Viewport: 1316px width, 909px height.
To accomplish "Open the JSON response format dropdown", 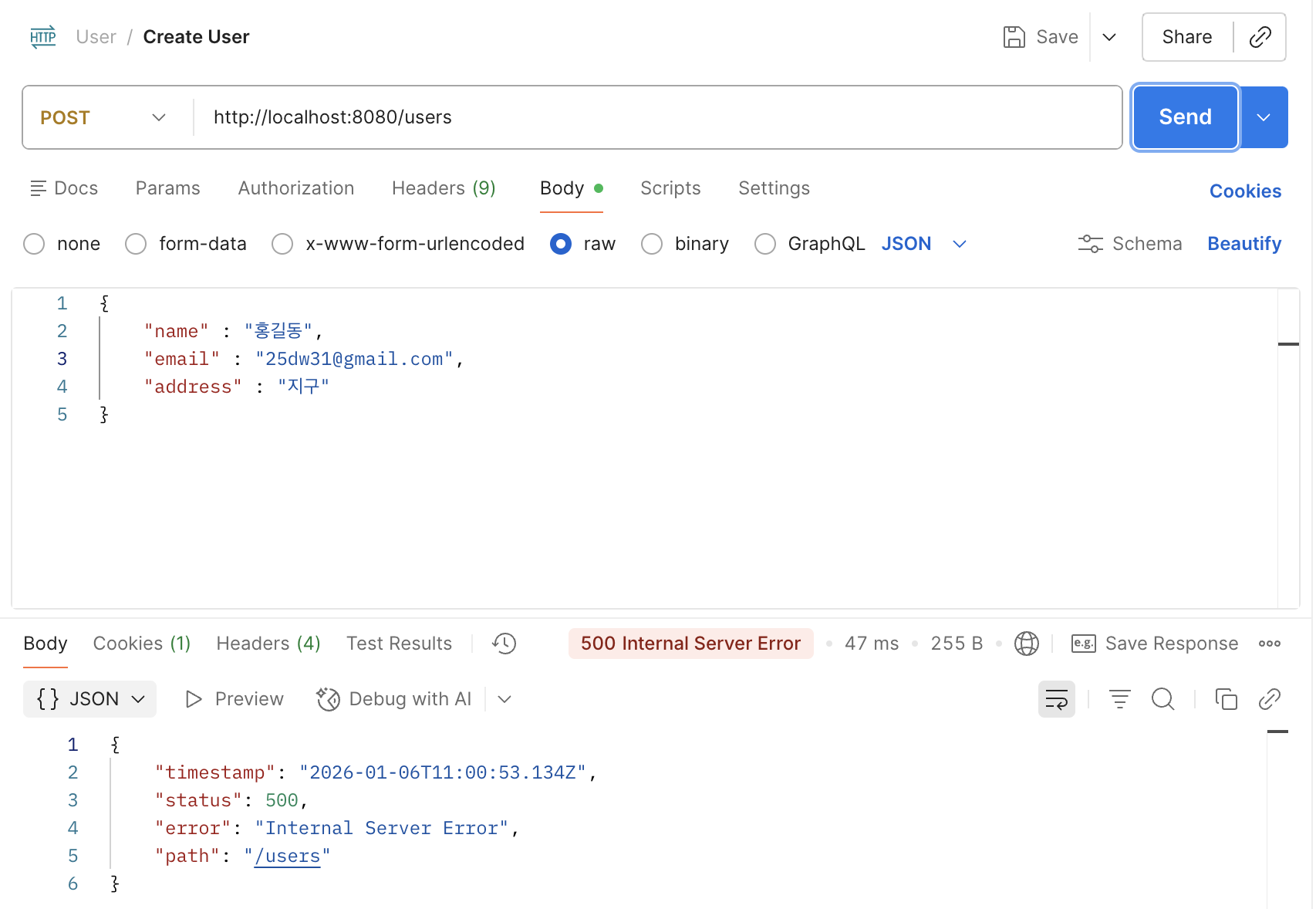I will [90, 699].
